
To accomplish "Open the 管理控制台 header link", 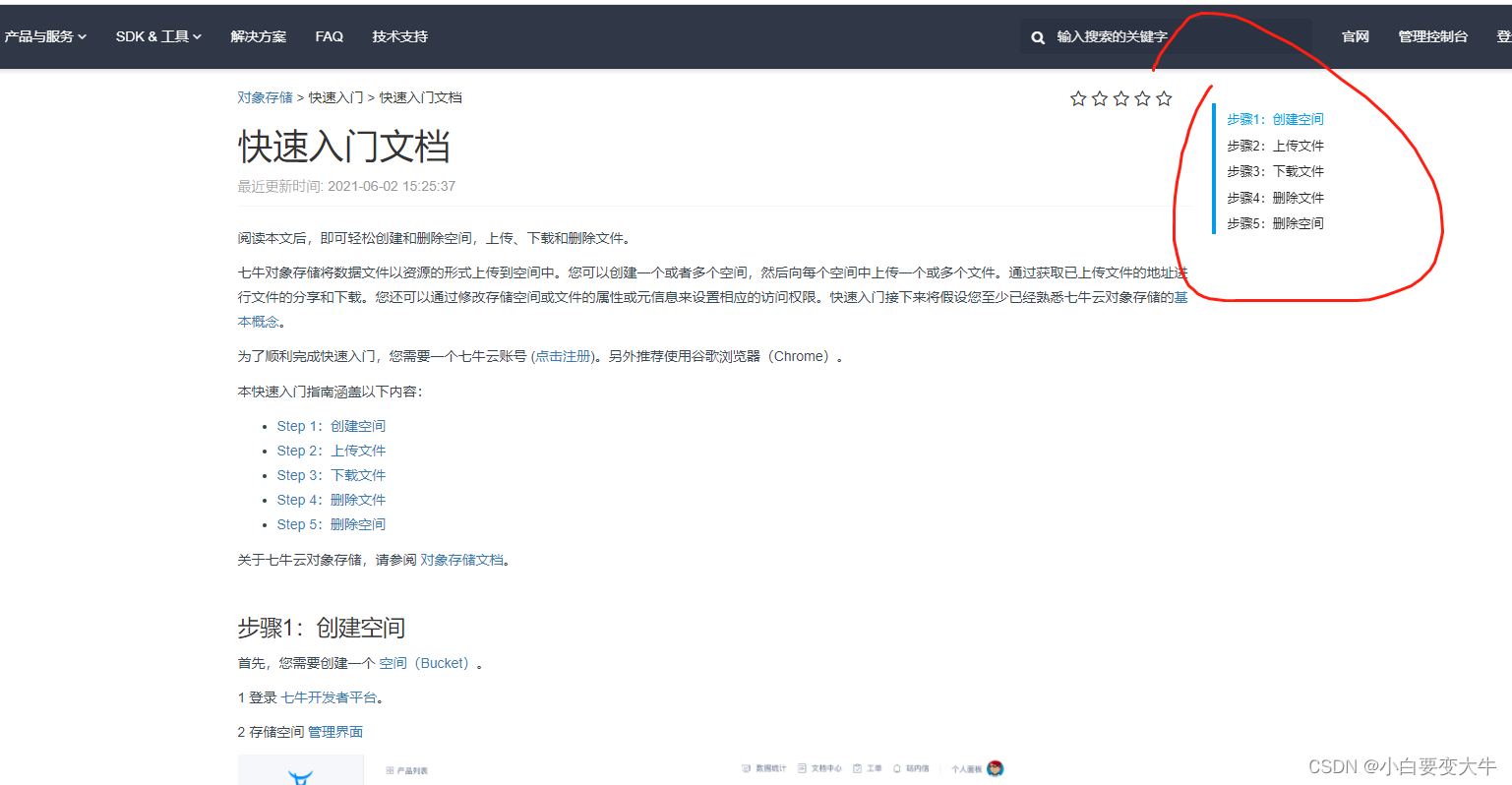I will click(1433, 36).
